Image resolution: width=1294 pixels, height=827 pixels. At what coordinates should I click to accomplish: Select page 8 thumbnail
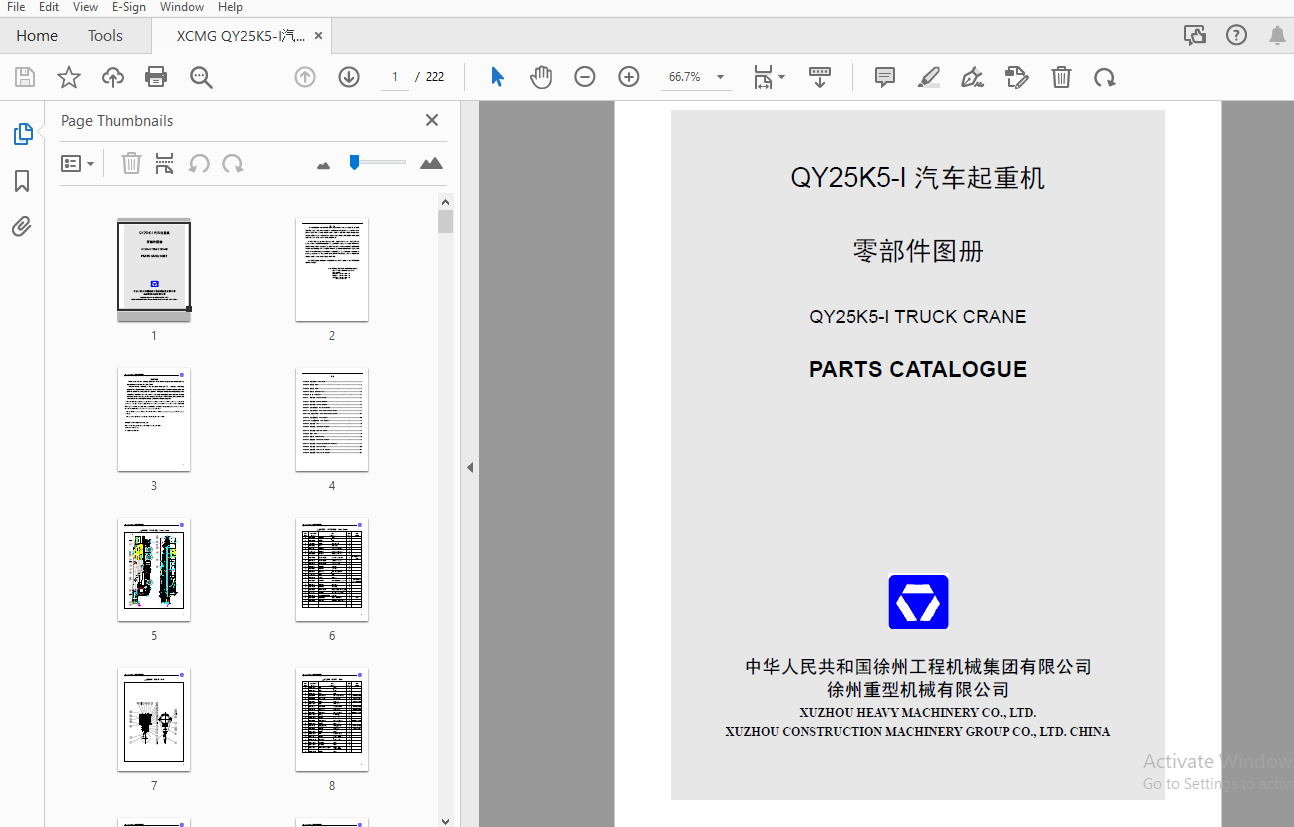tap(332, 720)
